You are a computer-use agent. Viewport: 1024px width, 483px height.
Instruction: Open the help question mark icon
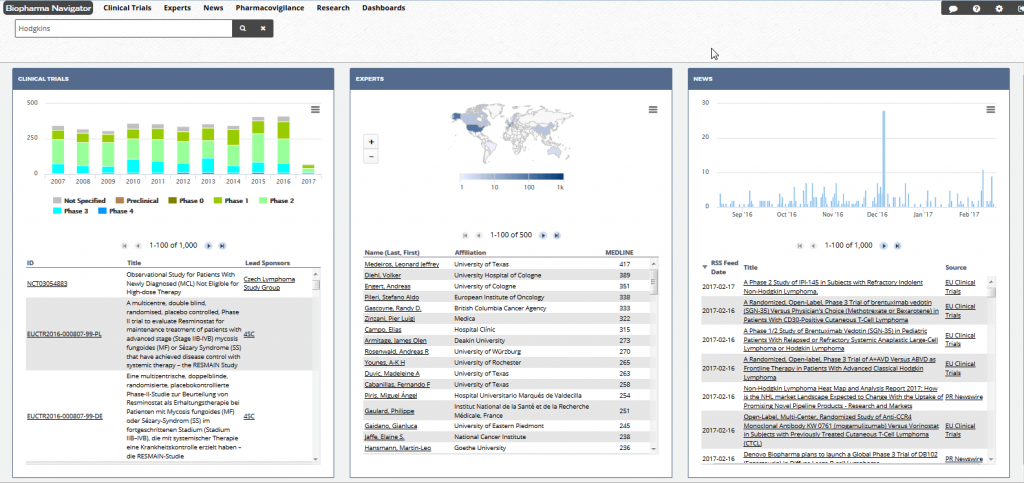tap(976, 9)
